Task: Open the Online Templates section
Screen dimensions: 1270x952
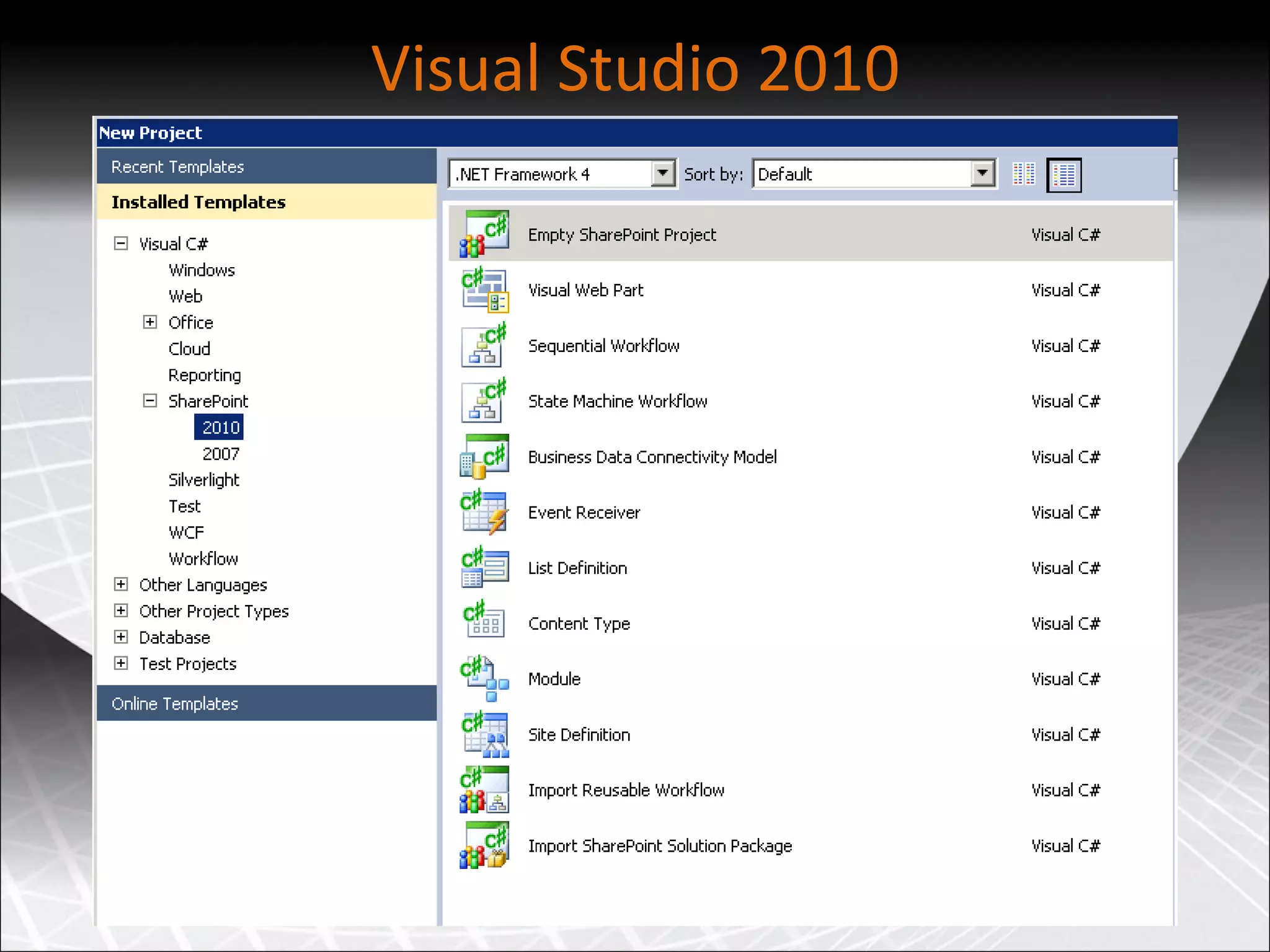Action: (x=267, y=703)
